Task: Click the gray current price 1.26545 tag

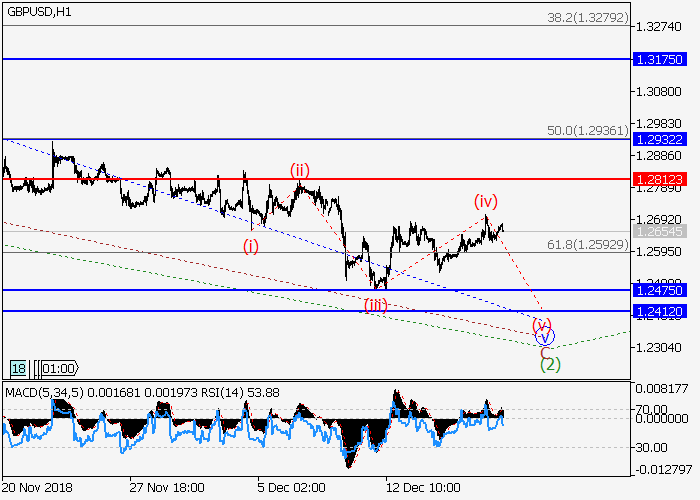Action: click(x=659, y=231)
